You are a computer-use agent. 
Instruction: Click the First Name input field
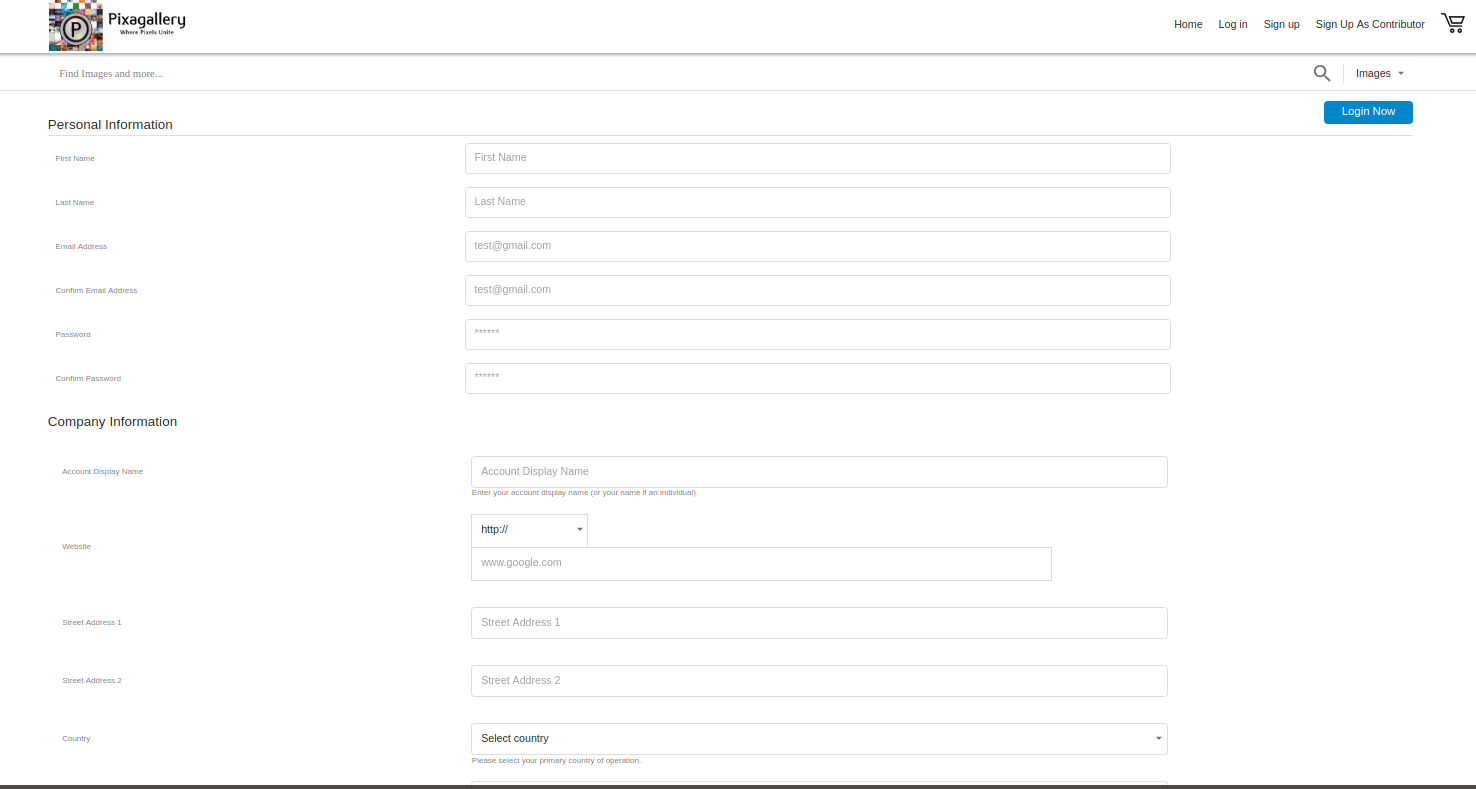[x=817, y=158]
